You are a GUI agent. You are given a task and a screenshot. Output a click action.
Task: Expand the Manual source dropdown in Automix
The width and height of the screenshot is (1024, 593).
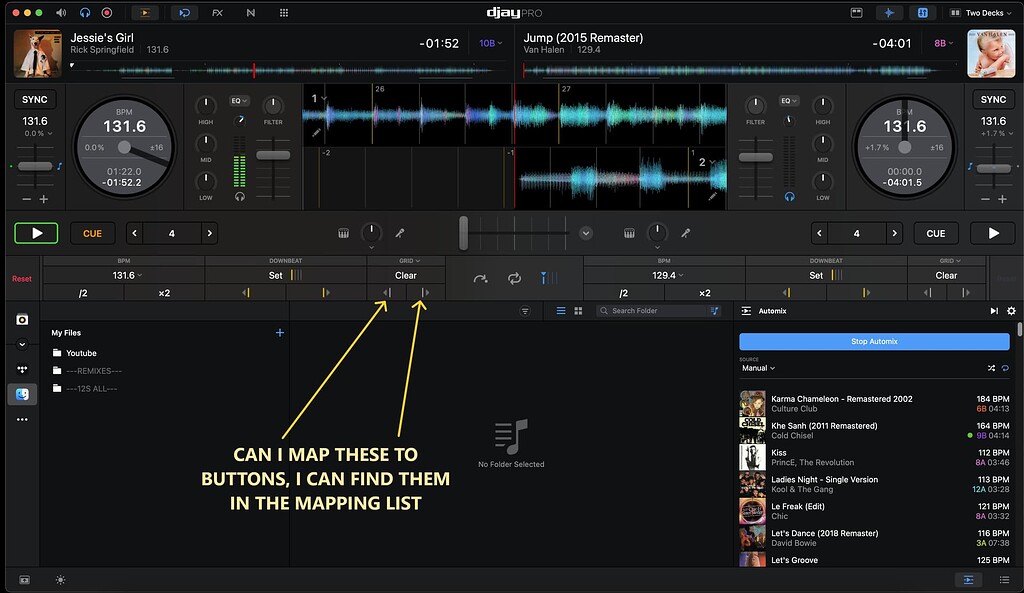click(x=758, y=368)
